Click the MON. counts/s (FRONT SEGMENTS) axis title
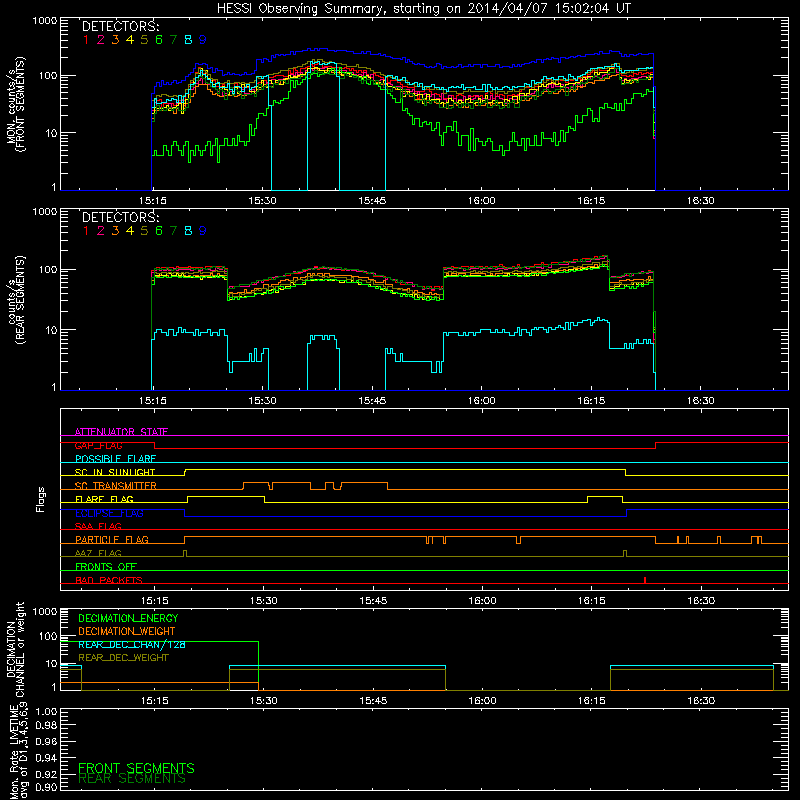The height and width of the screenshot is (800, 800). (15, 104)
